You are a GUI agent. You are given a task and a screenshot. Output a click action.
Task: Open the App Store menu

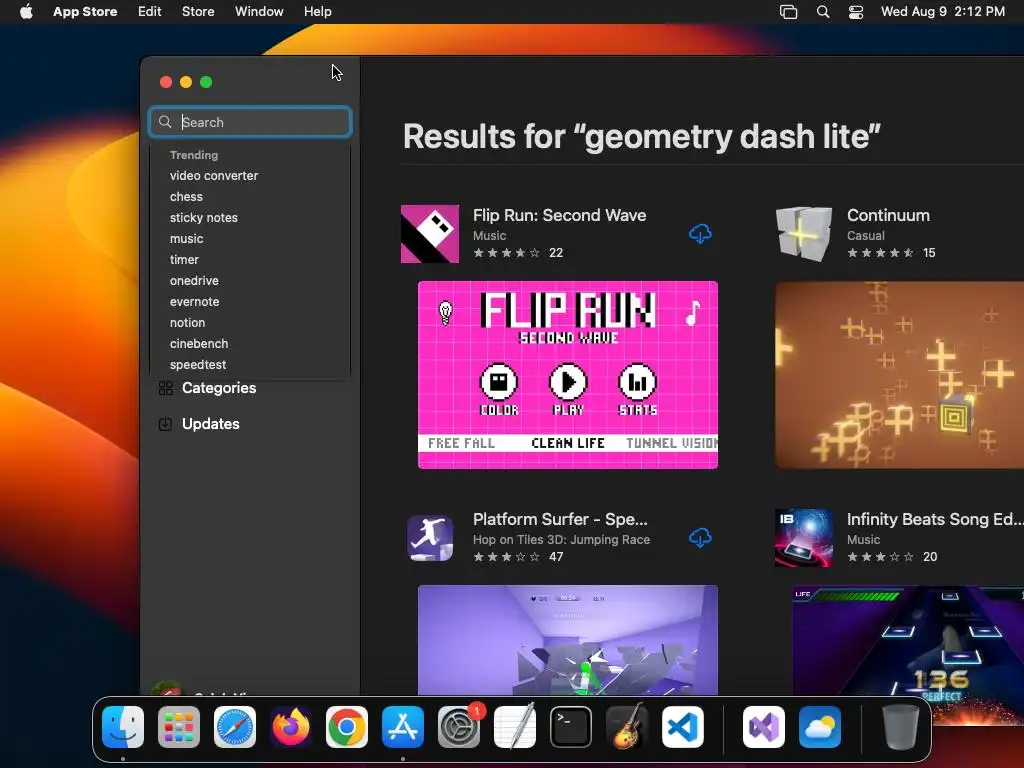pyautogui.click(x=85, y=12)
